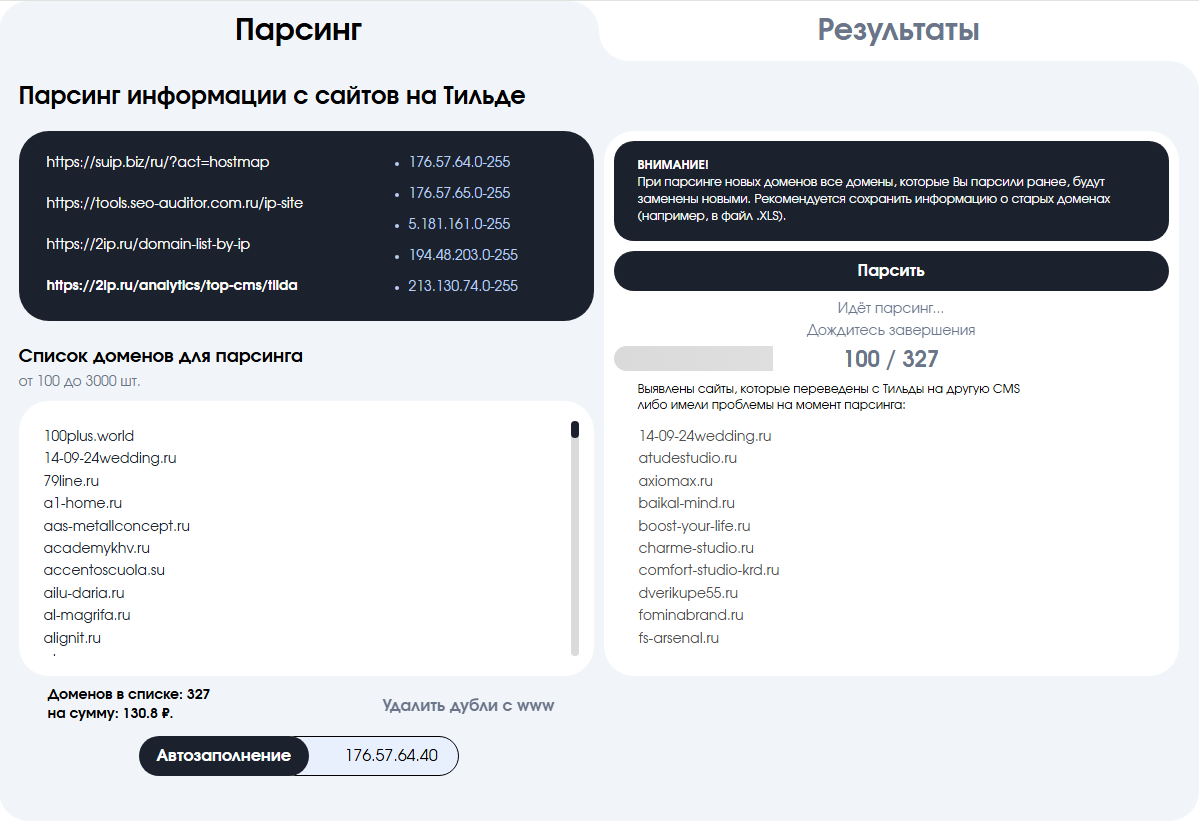This screenshot has width=1199, height=822.
Task: Click baikal-mind.ru in problem sites list
Action: click(x=687, y=503)
